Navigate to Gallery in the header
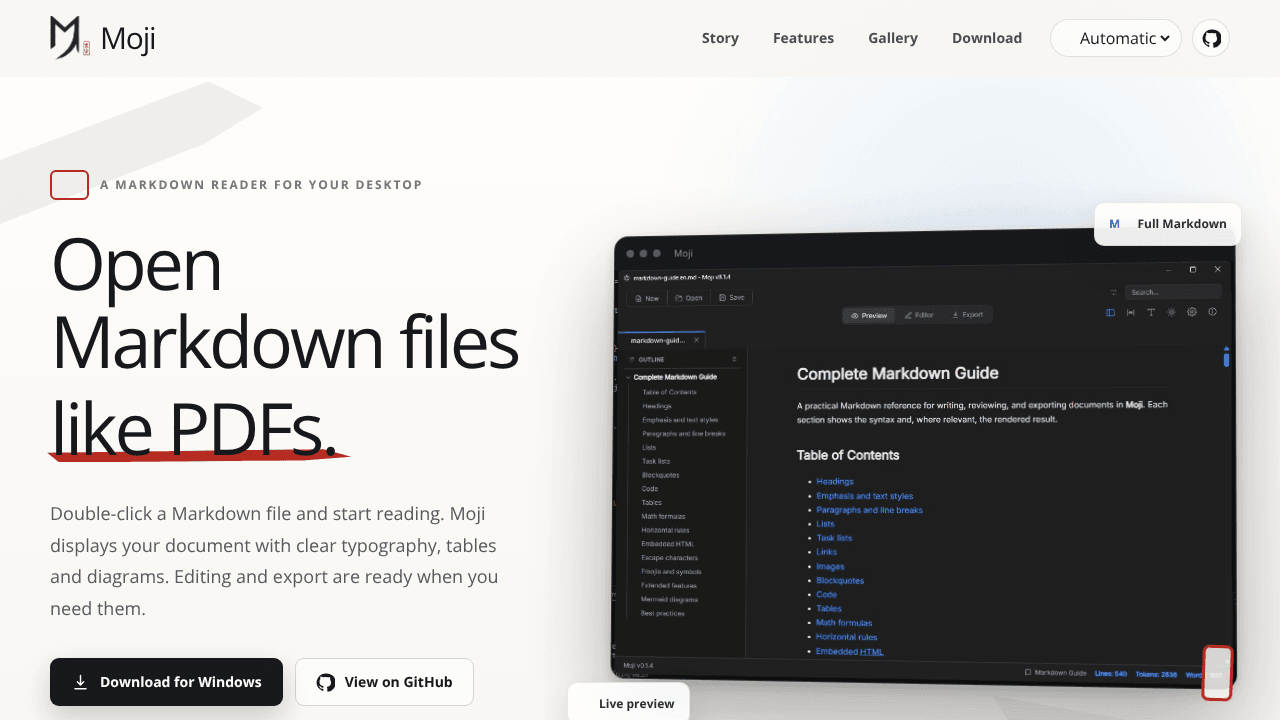1280x720 pixels. tap(893, 38)
